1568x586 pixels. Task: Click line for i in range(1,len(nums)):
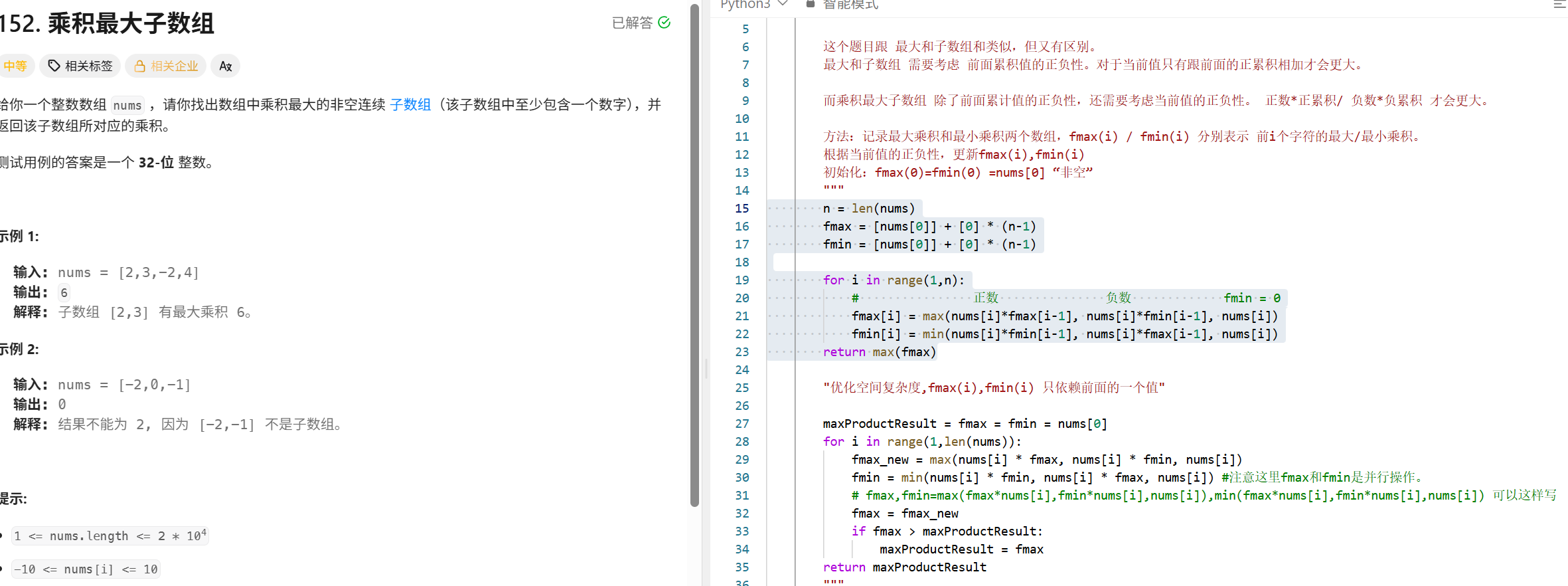pyautogui.click(x=922, y=442)
